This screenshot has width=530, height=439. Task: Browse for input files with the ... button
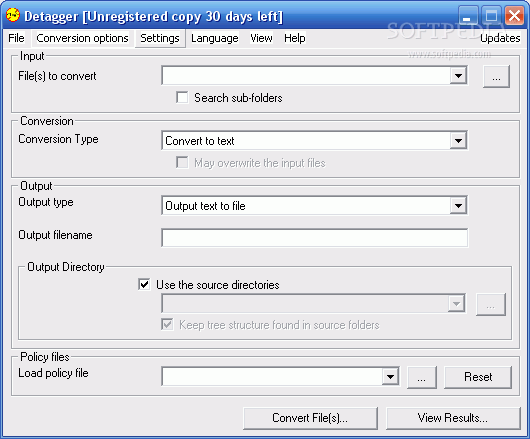(496, 77)
